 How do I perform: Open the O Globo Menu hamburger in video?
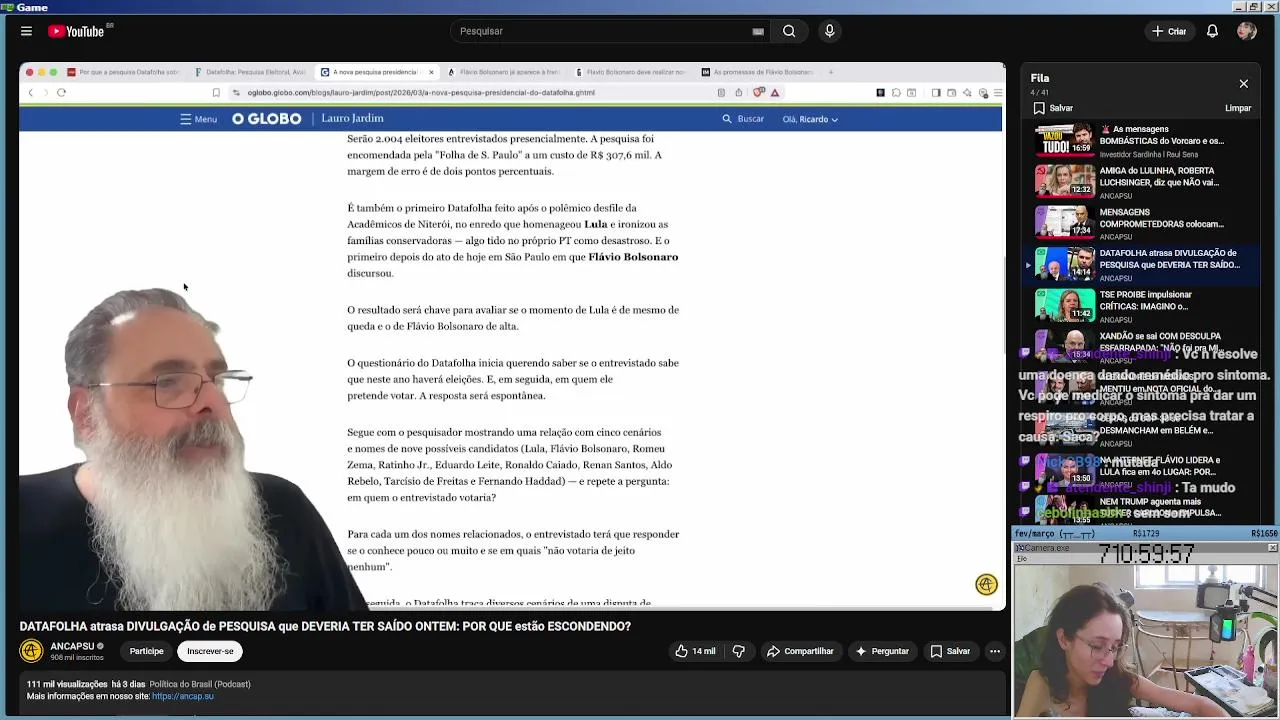point(198,119)
